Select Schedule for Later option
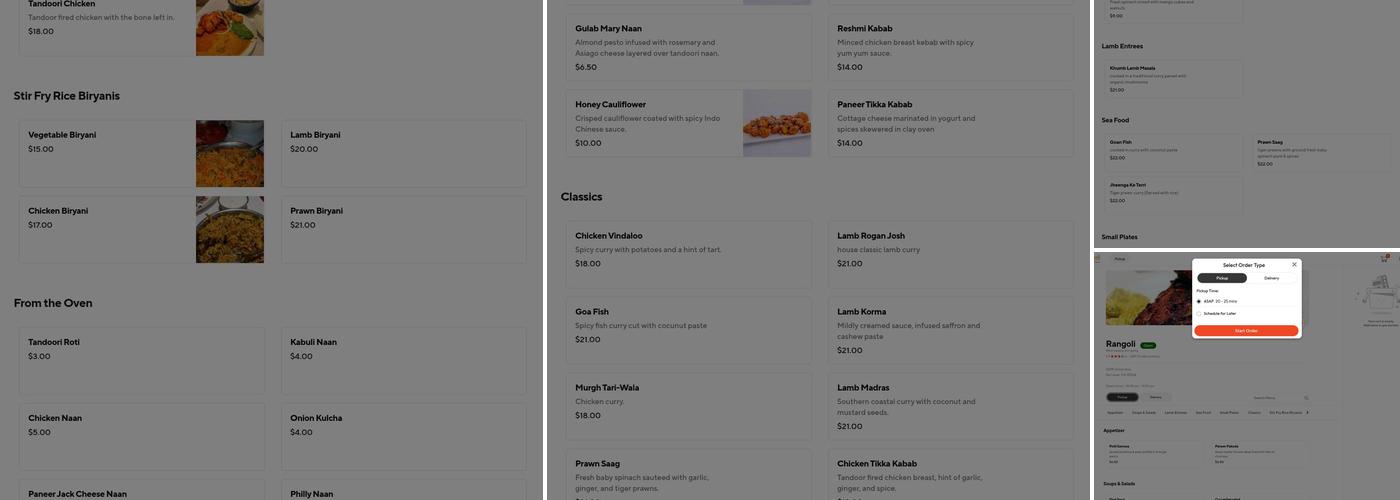The height and width of the screenshot is (500, 1400). coord(1199,314)
